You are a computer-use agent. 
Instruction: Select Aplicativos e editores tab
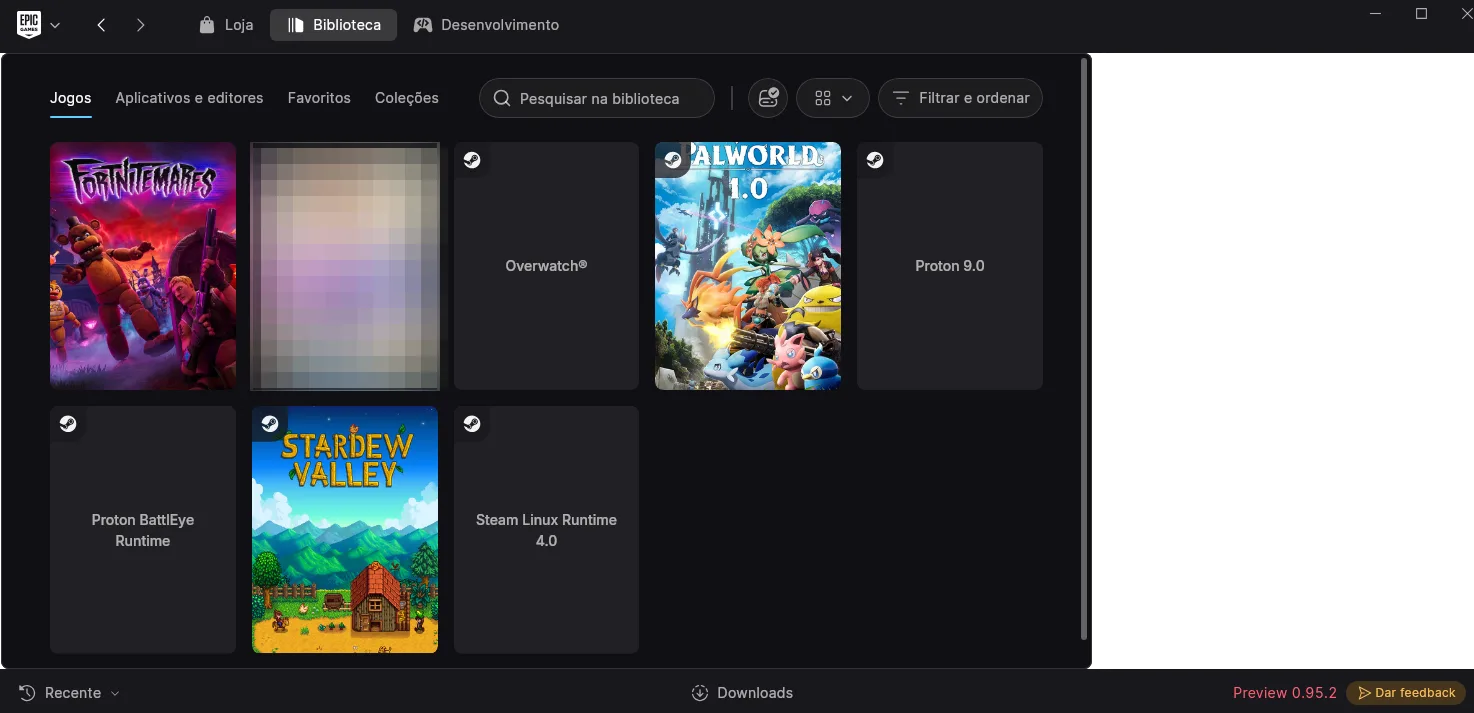point(189,98)
